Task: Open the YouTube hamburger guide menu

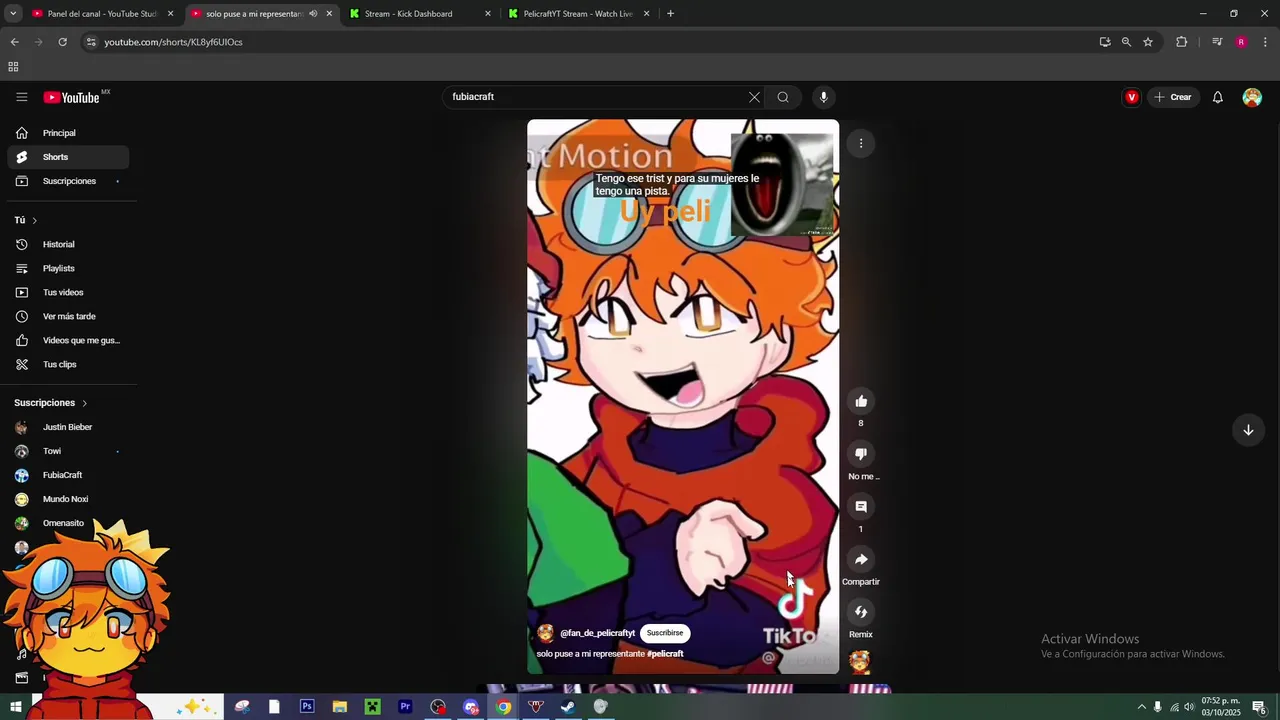Action: point(21,97)
